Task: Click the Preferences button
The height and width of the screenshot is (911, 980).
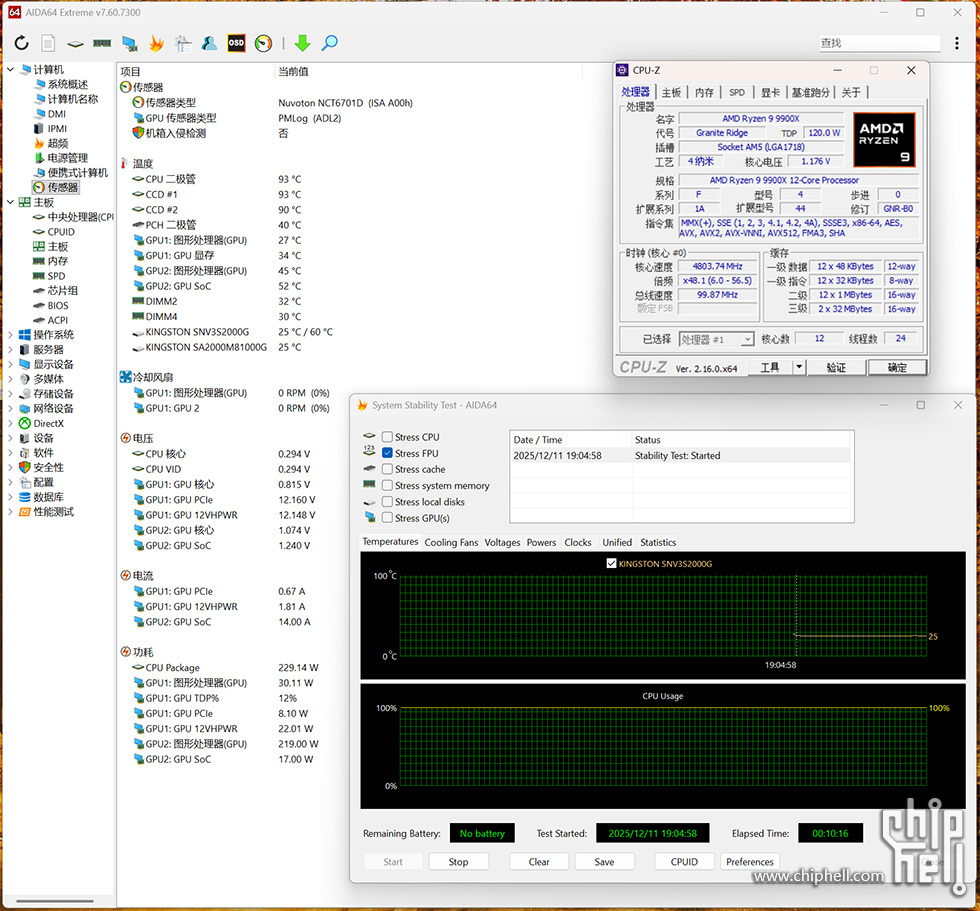Action: point(750,861)
